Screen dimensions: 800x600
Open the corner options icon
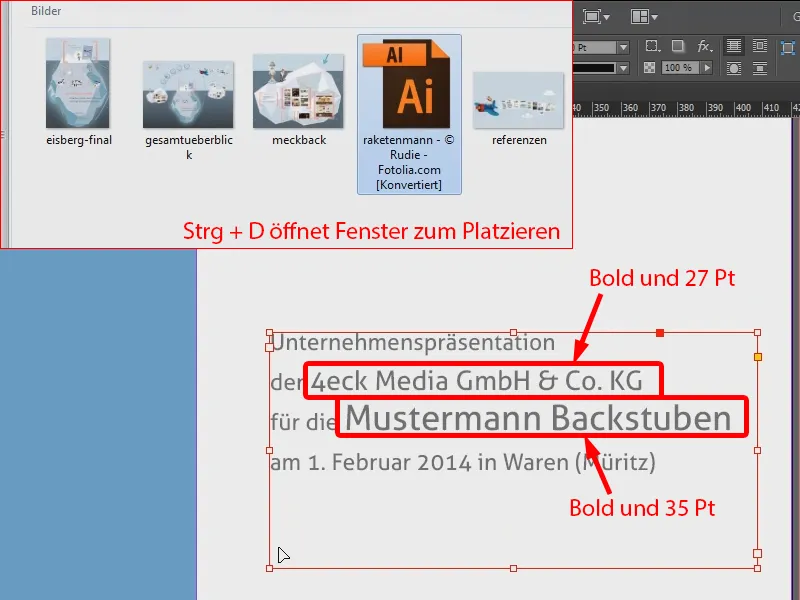tap(652, 45)
